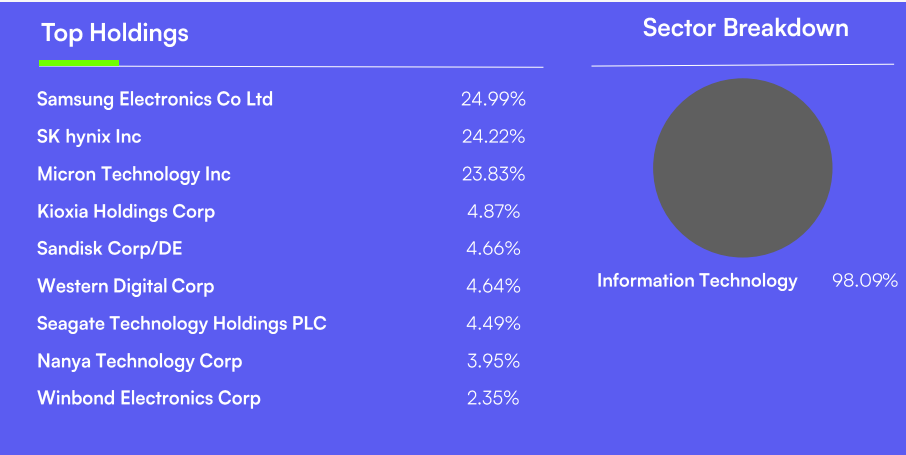Click the Sector Breakdown heading
The height and width of the screenshot is (455, 906).
(745, 28)
